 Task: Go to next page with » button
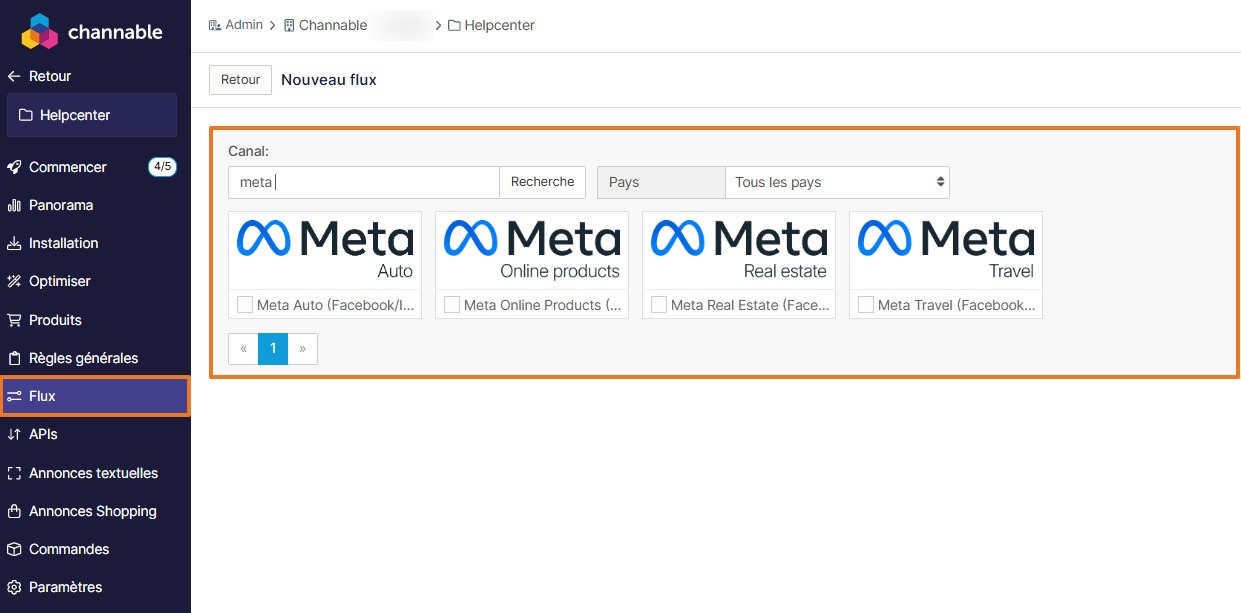(303, 349)
